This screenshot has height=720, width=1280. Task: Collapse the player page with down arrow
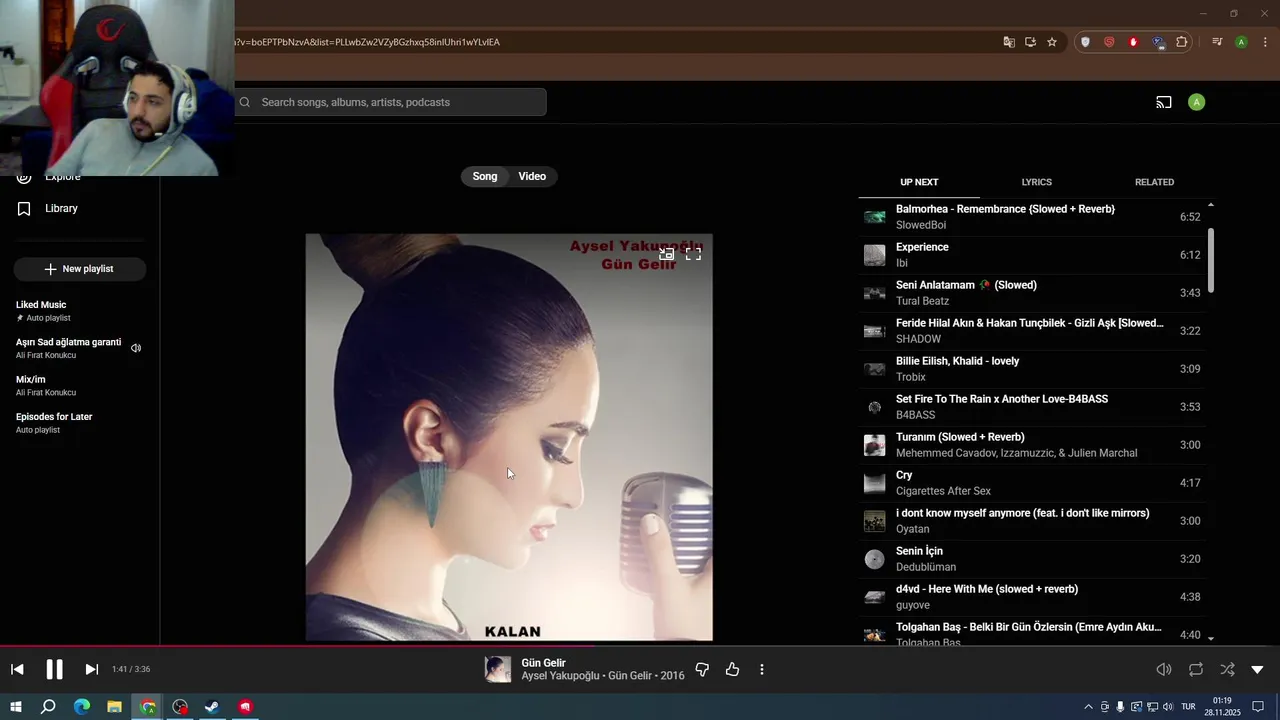(x=1258, y=669)
